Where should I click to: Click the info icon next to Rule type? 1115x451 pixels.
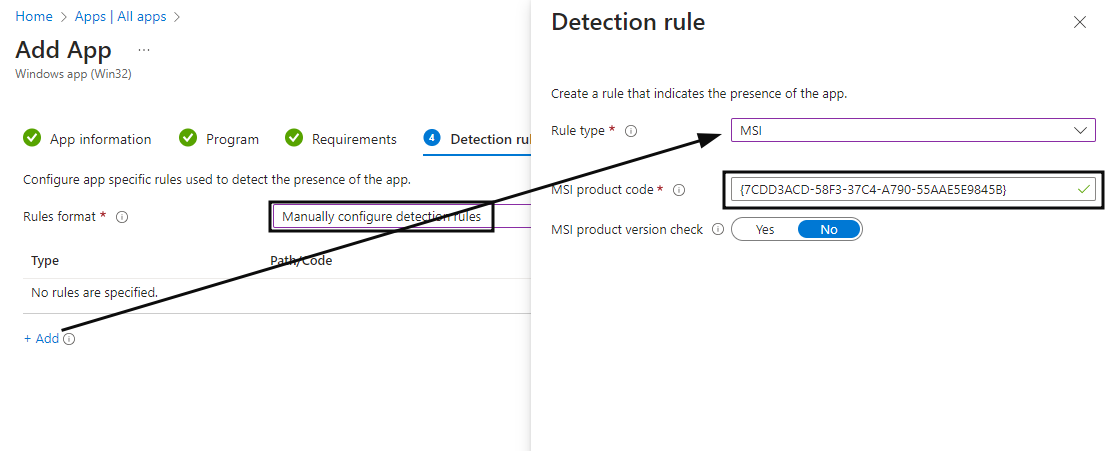tap(631, 131)
